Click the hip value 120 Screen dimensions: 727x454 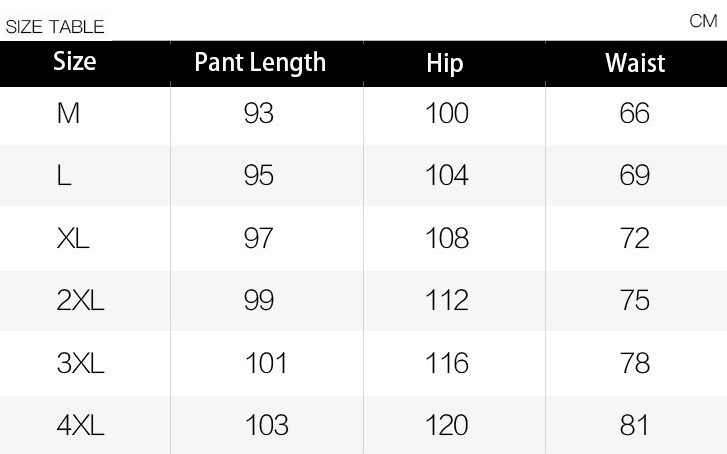pos(446,425)
